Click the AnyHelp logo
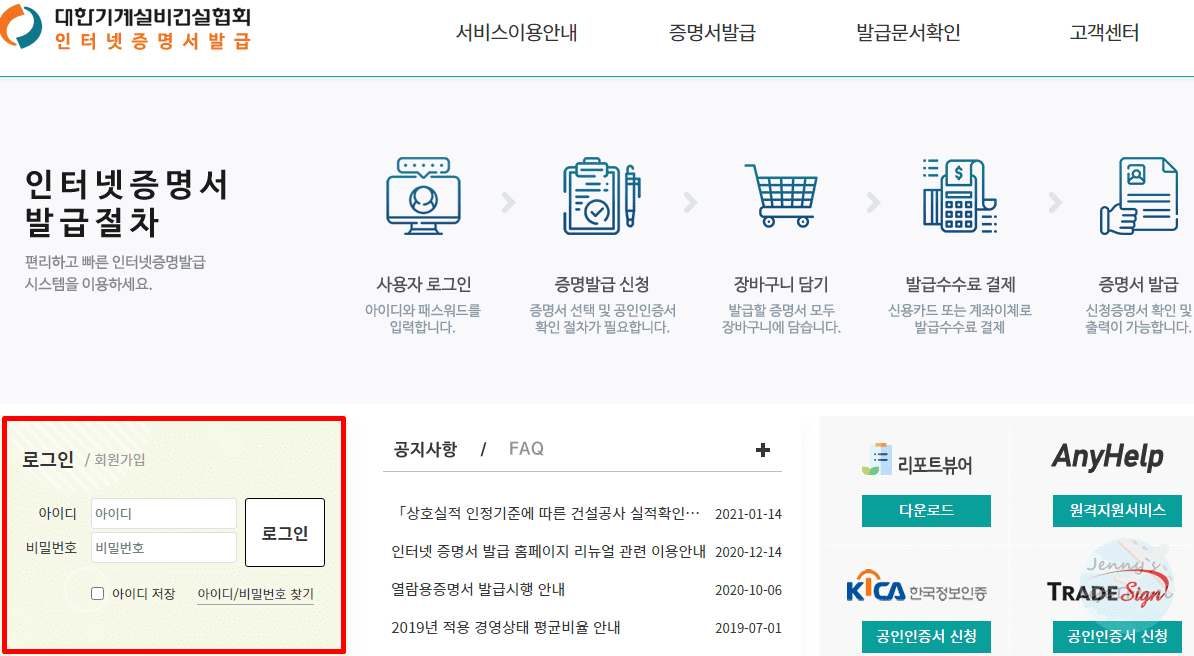 click(x=1108, y=457)
